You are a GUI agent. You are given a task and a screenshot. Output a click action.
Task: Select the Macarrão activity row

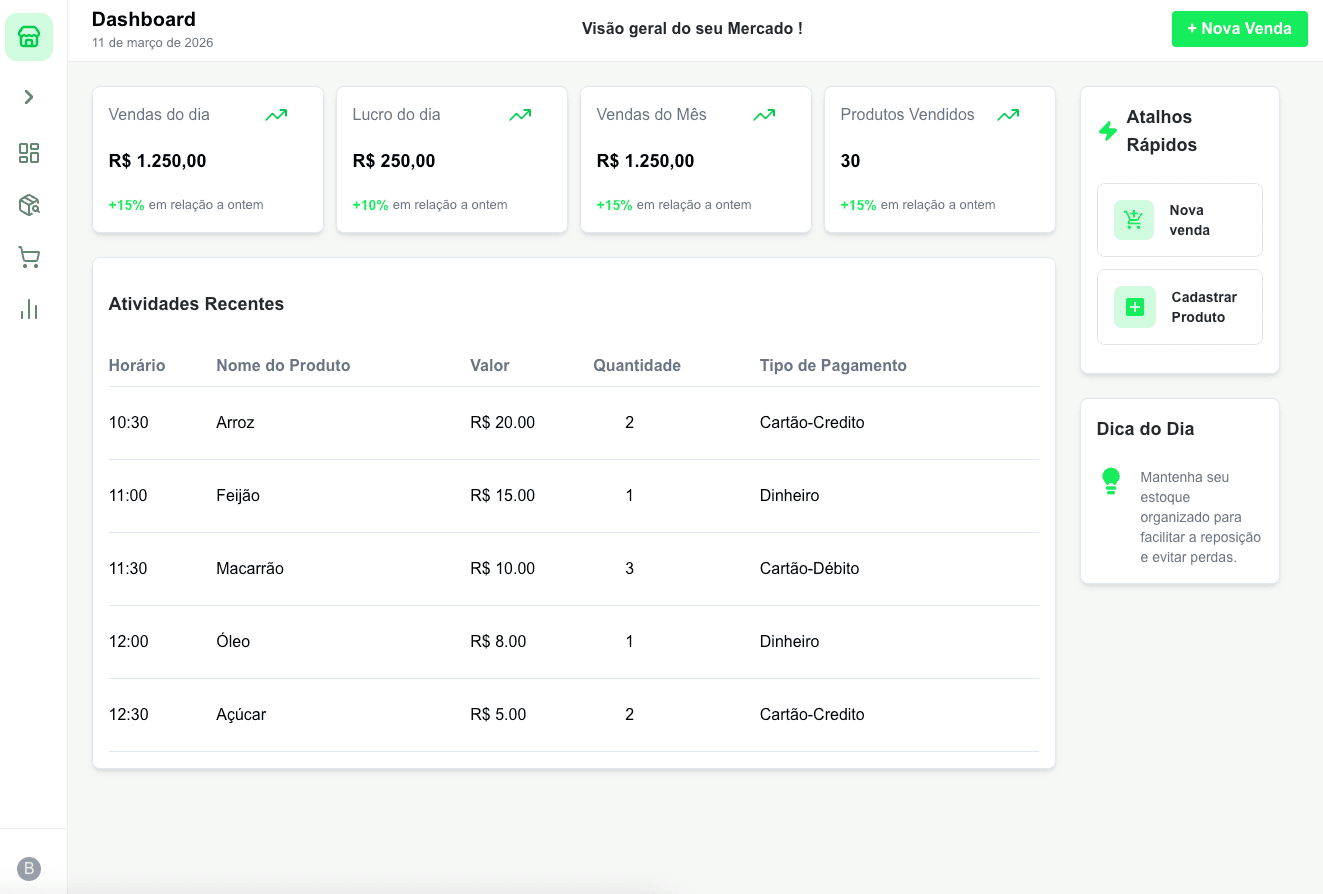pyautogui.click(x=574, y=569)
